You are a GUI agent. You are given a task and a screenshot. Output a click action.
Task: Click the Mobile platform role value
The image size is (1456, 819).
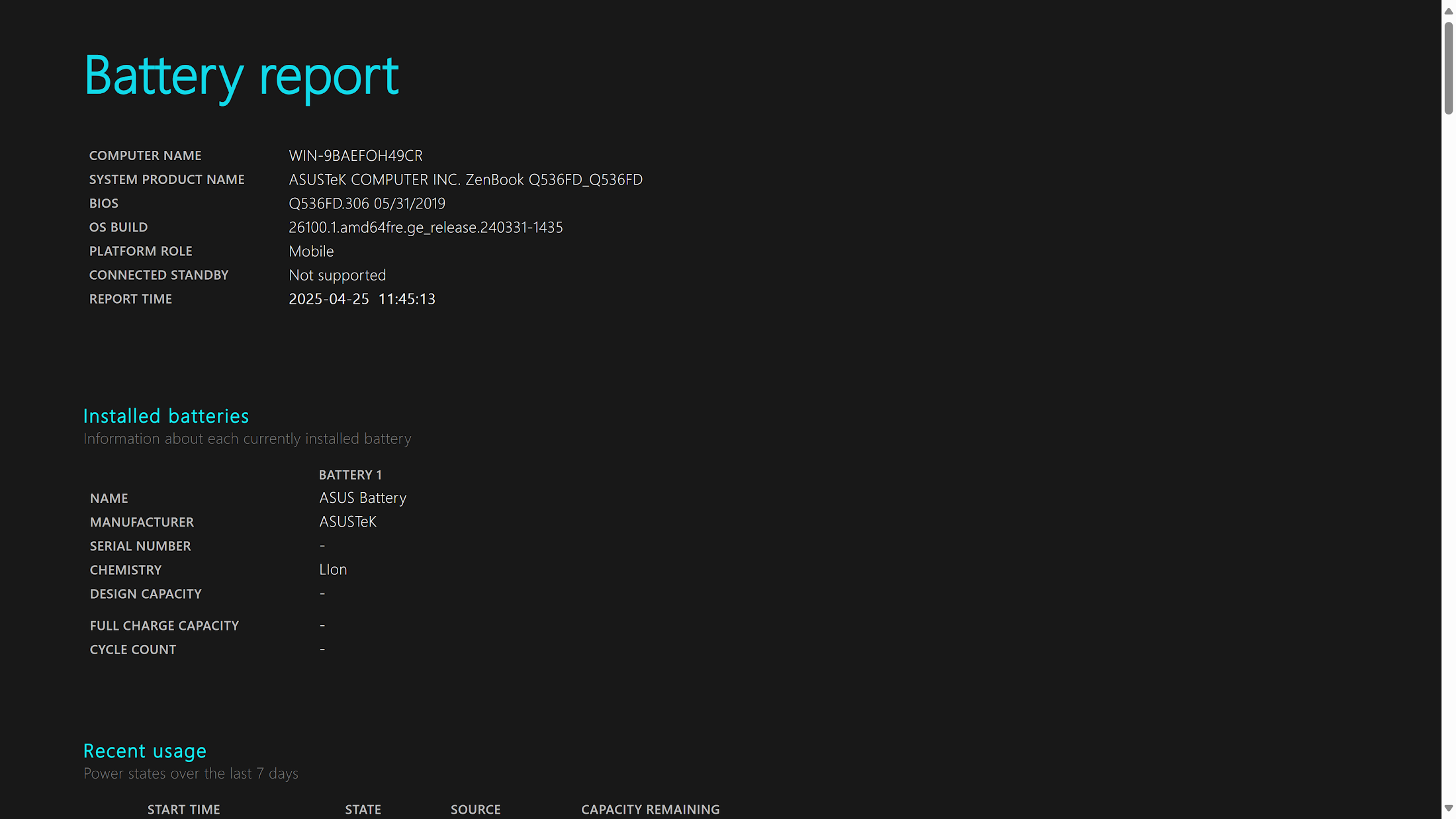tap(311, 251)
